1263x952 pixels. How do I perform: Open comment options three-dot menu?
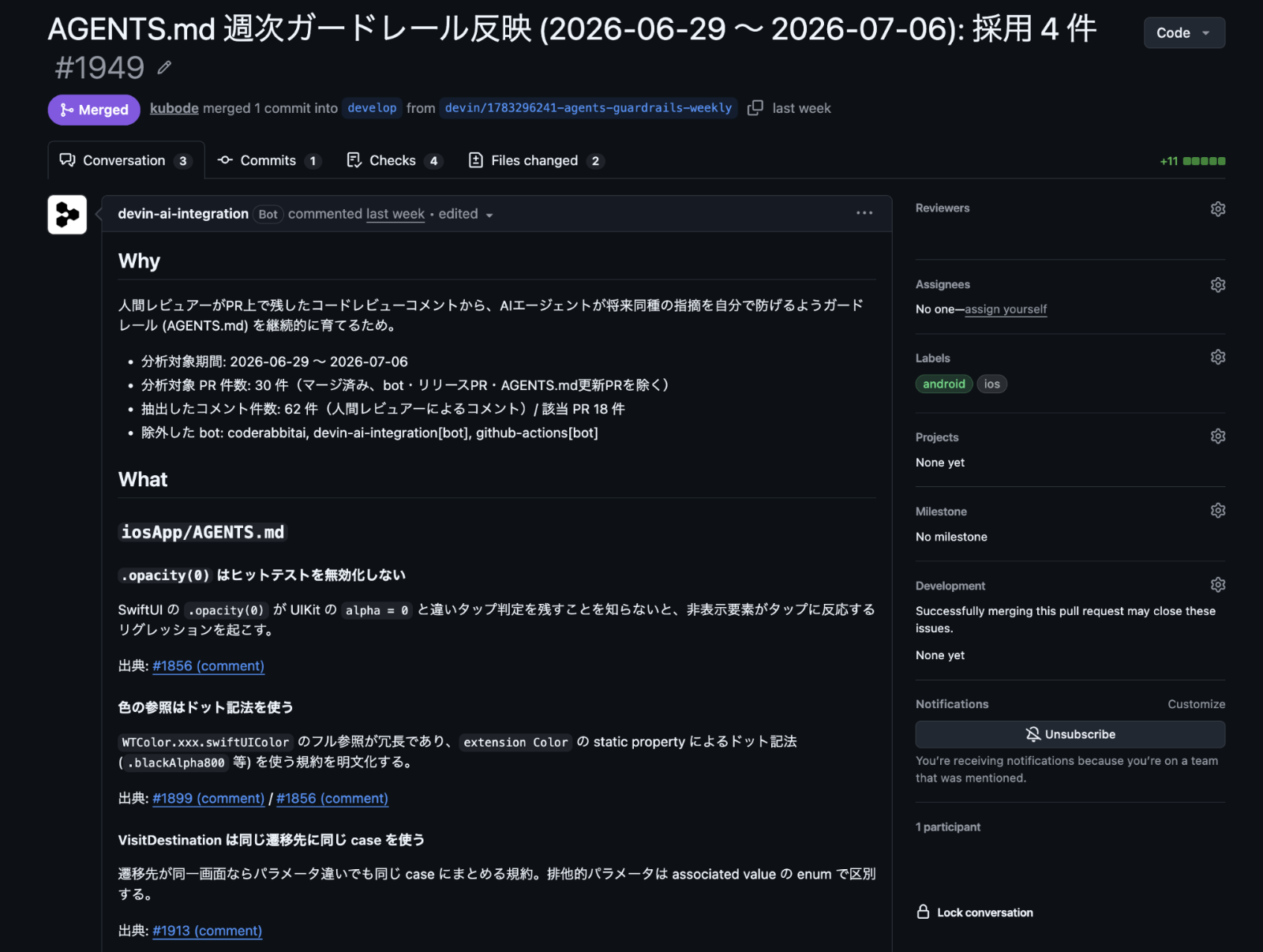click(864, 213)
